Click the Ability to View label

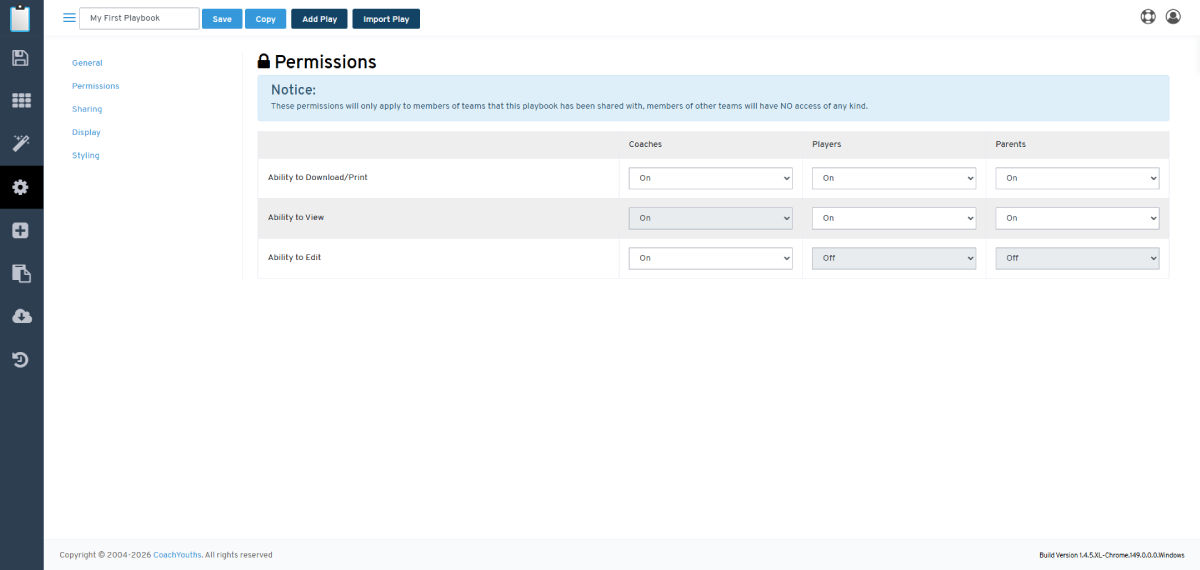click(296, 217)
